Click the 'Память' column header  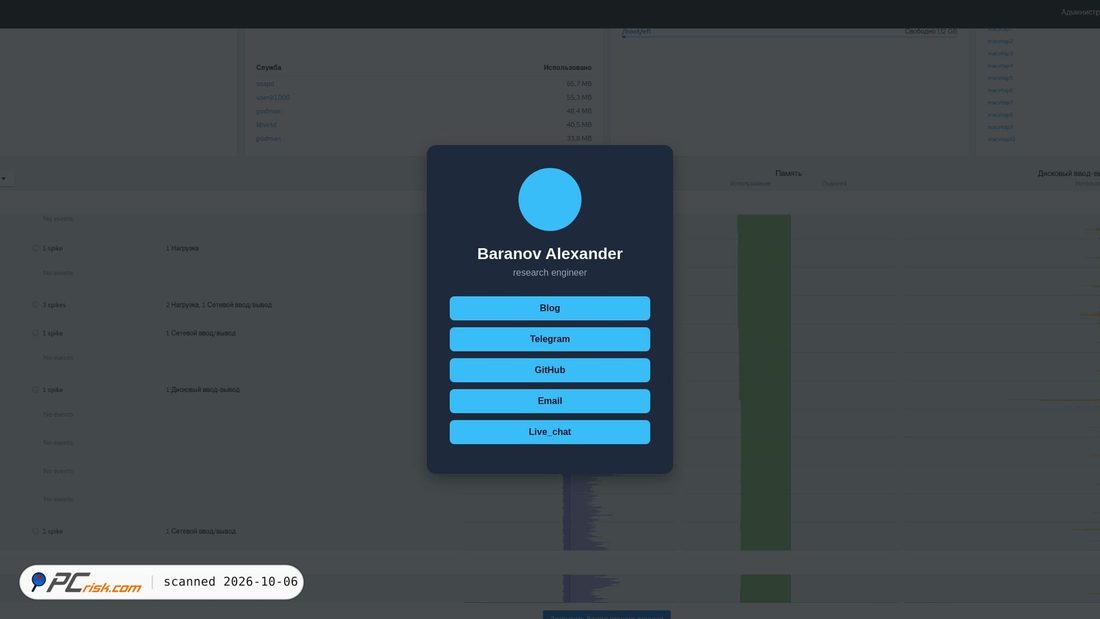click(x=789, y=173)
